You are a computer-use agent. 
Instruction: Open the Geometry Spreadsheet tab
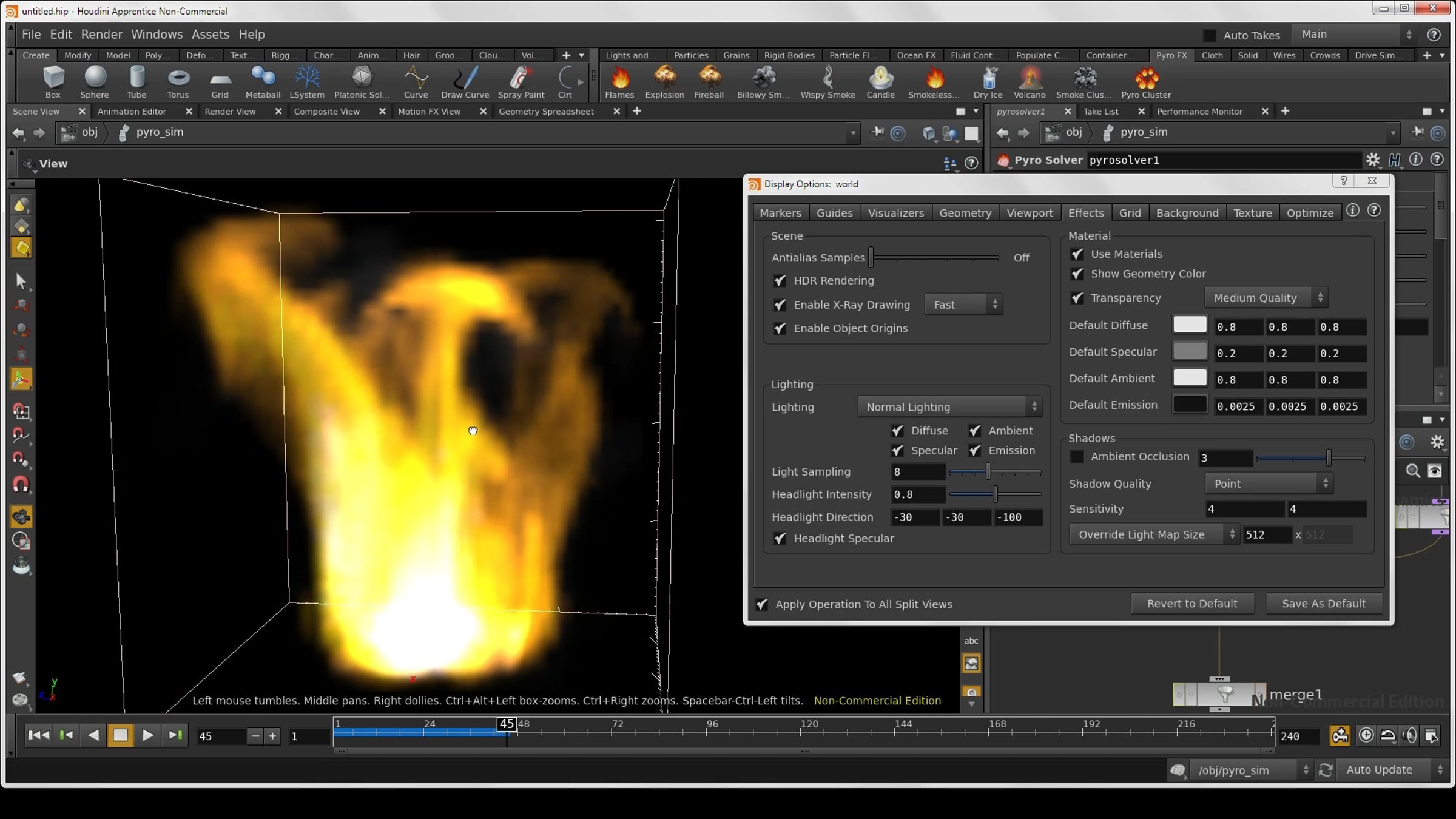pyautogui.click(x=546, y=112)
